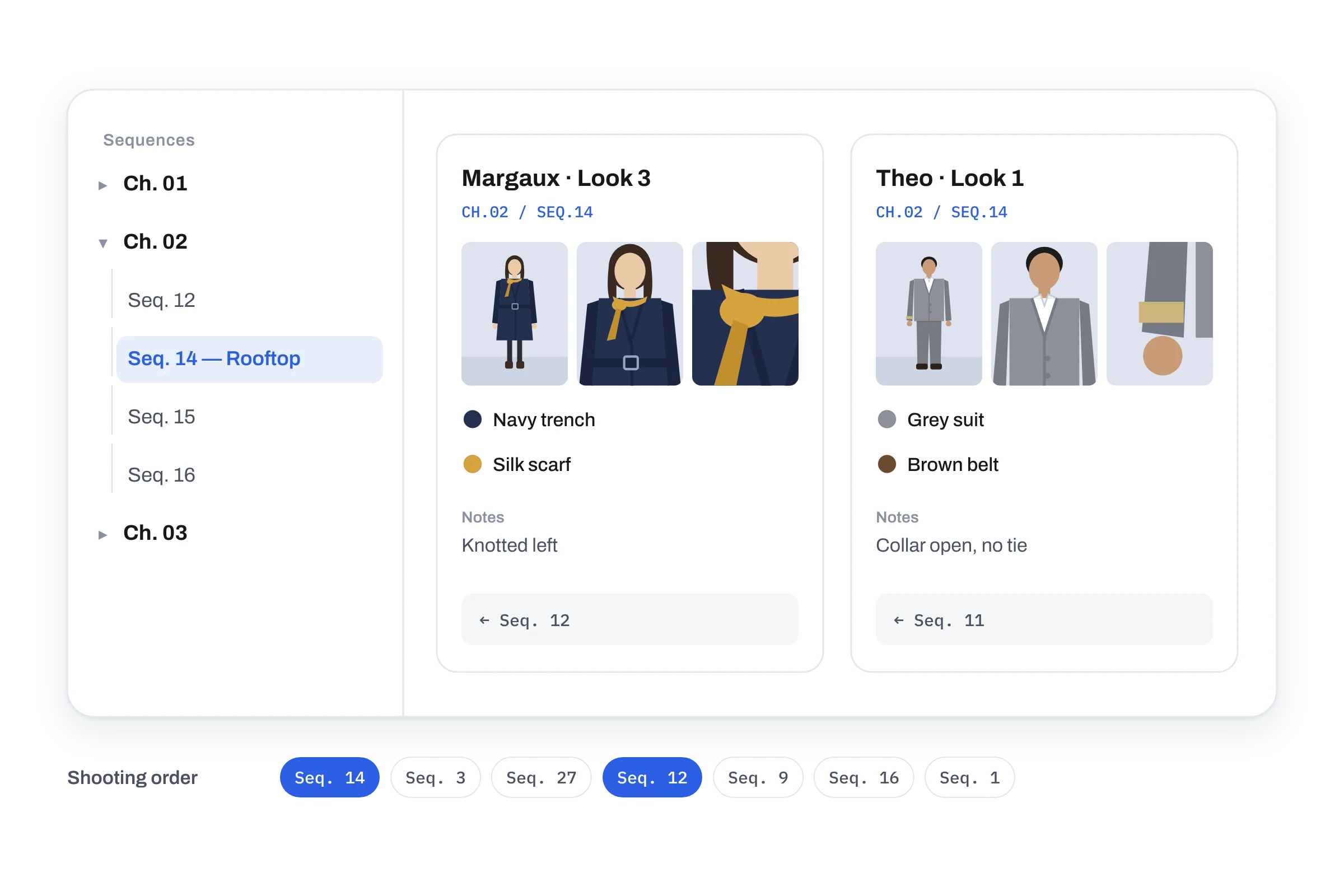Select Seq. 14 shooting order chip
The width and height of the screenshot is (1344, 896).
(330, 778)
